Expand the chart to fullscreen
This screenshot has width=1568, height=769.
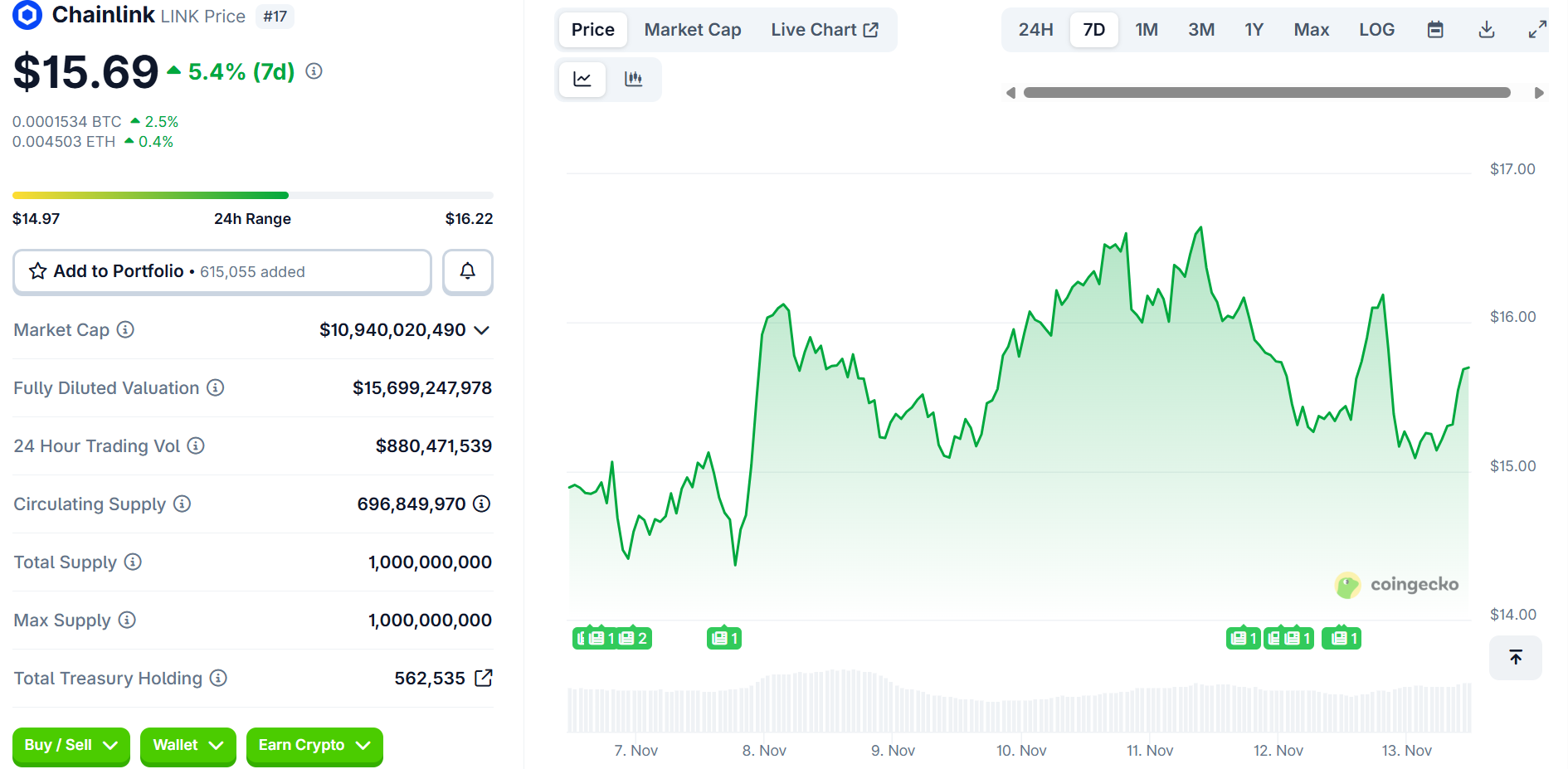click(x=1537, y=29)
